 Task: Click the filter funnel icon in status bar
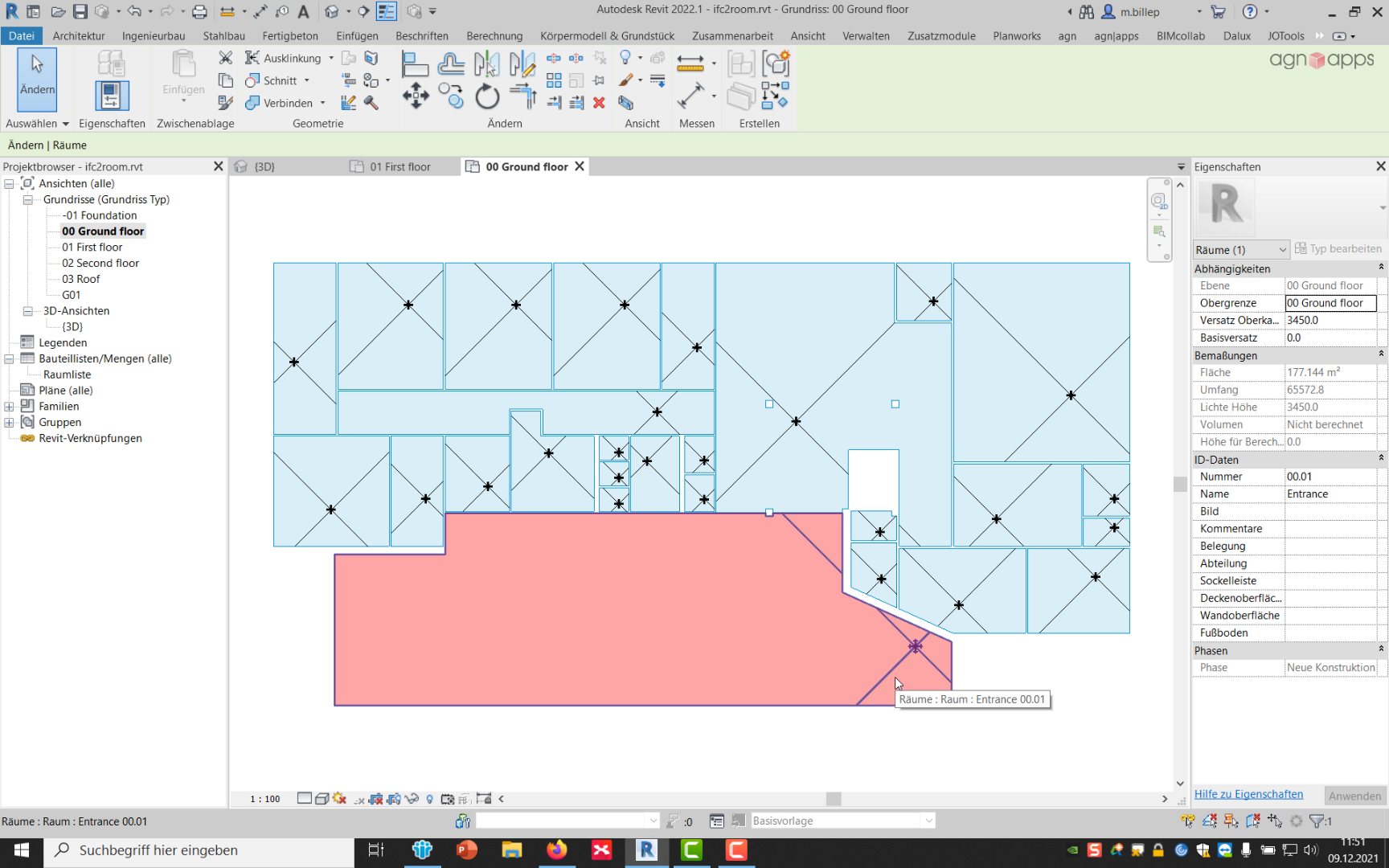pos(1317,821)
